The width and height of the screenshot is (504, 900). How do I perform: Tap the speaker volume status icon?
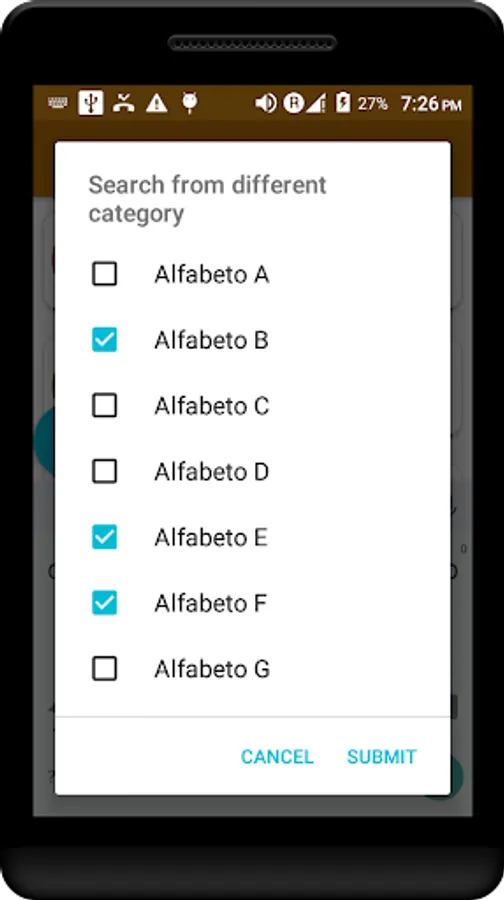[266, 103]
